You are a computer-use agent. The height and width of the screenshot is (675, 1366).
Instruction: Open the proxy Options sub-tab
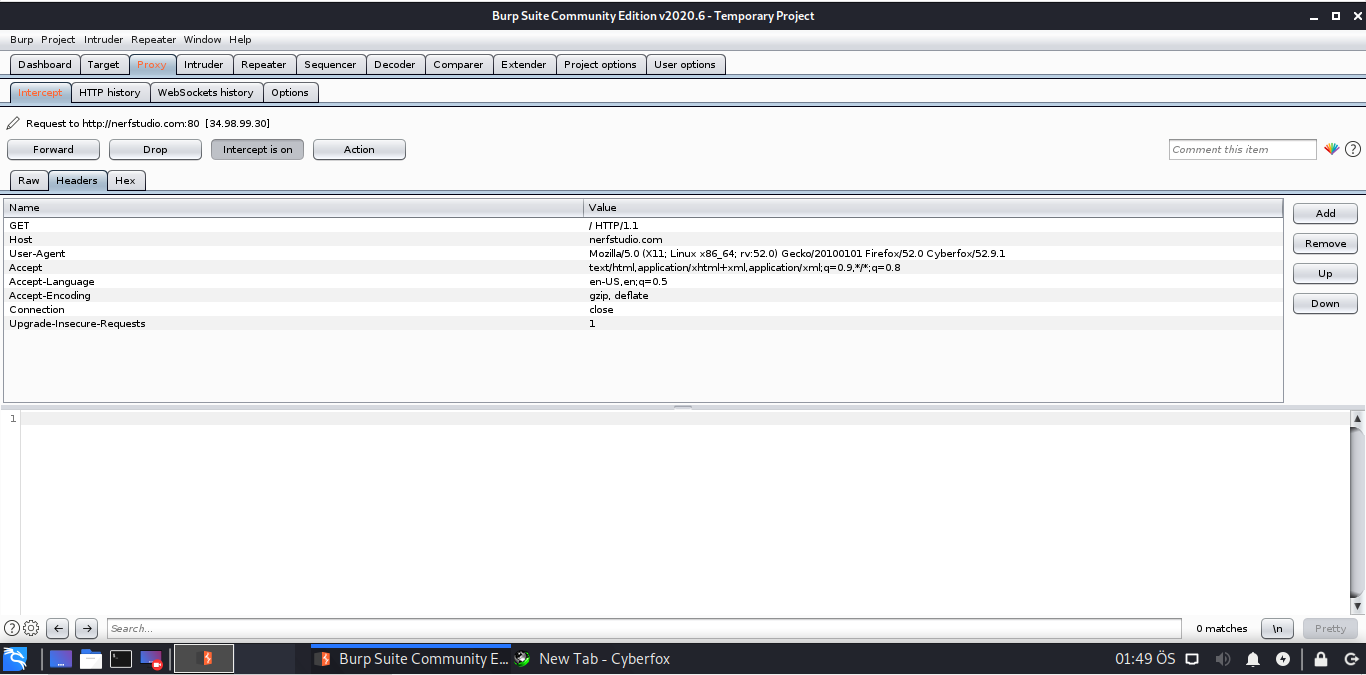coord(290,92)
